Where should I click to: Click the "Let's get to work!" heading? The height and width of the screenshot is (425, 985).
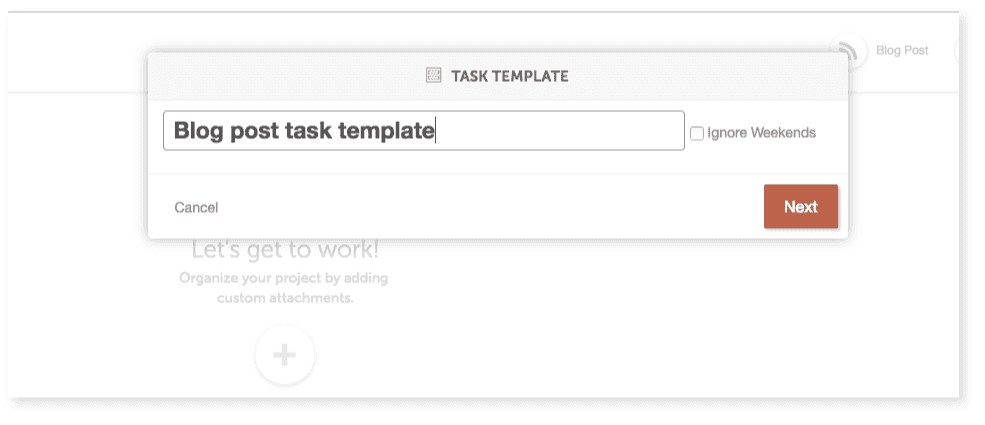coord(285,250)
